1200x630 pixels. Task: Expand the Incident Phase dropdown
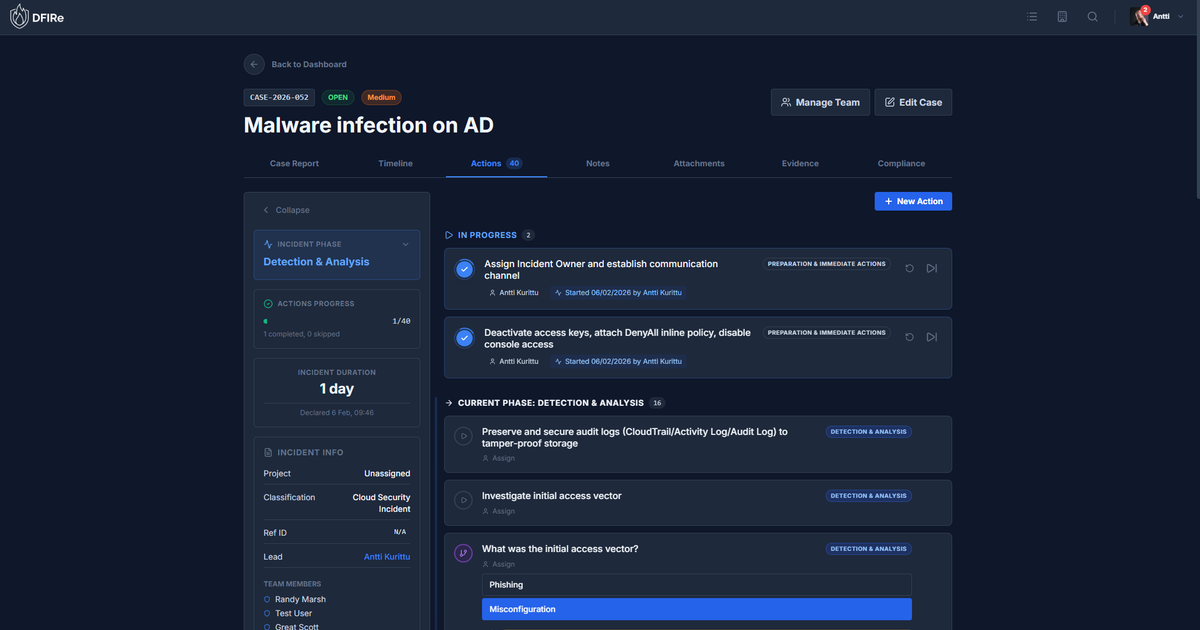click(x=405, y=244)
